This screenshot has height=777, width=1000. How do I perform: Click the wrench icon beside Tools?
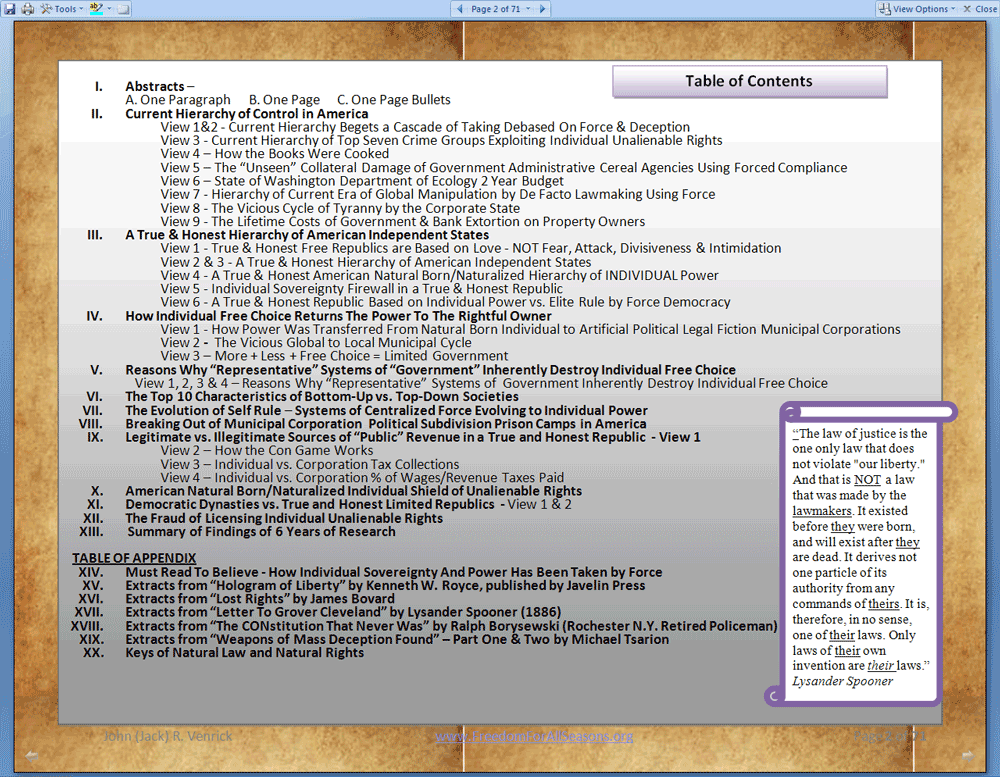45,8
